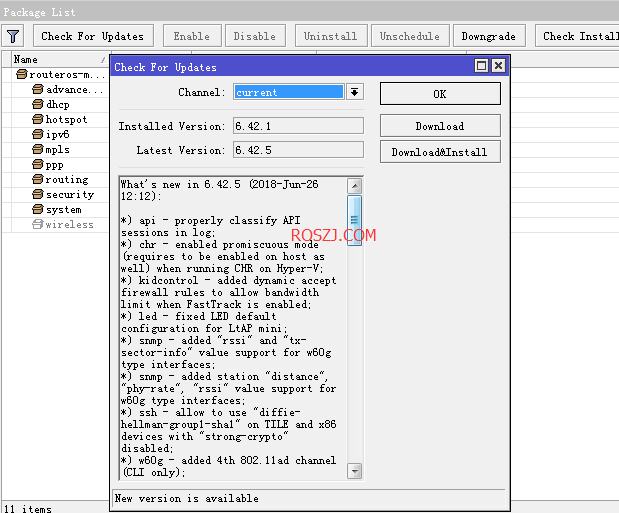Select the system row text
This screenshot has width=619, height=513.
[64, 210]
